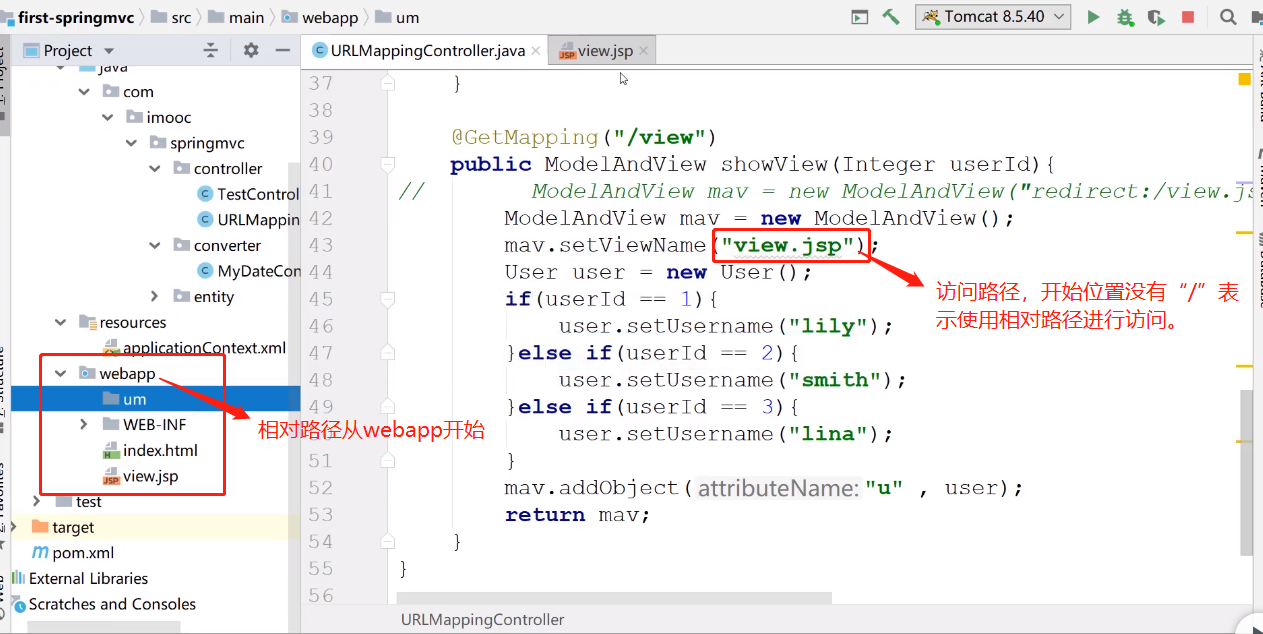Build project with the hammer icon
The width and height of the screenshot is (1263, 634).
(x=890, y=17)
